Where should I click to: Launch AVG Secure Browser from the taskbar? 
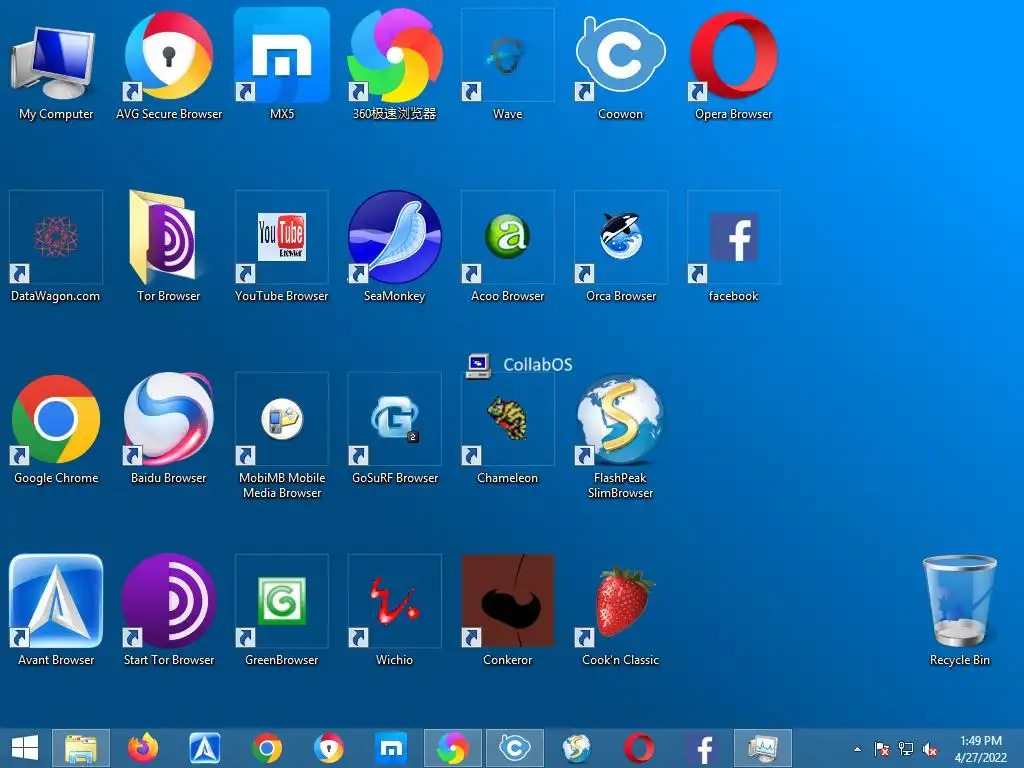pyautogui.click(x=328, y=748)
